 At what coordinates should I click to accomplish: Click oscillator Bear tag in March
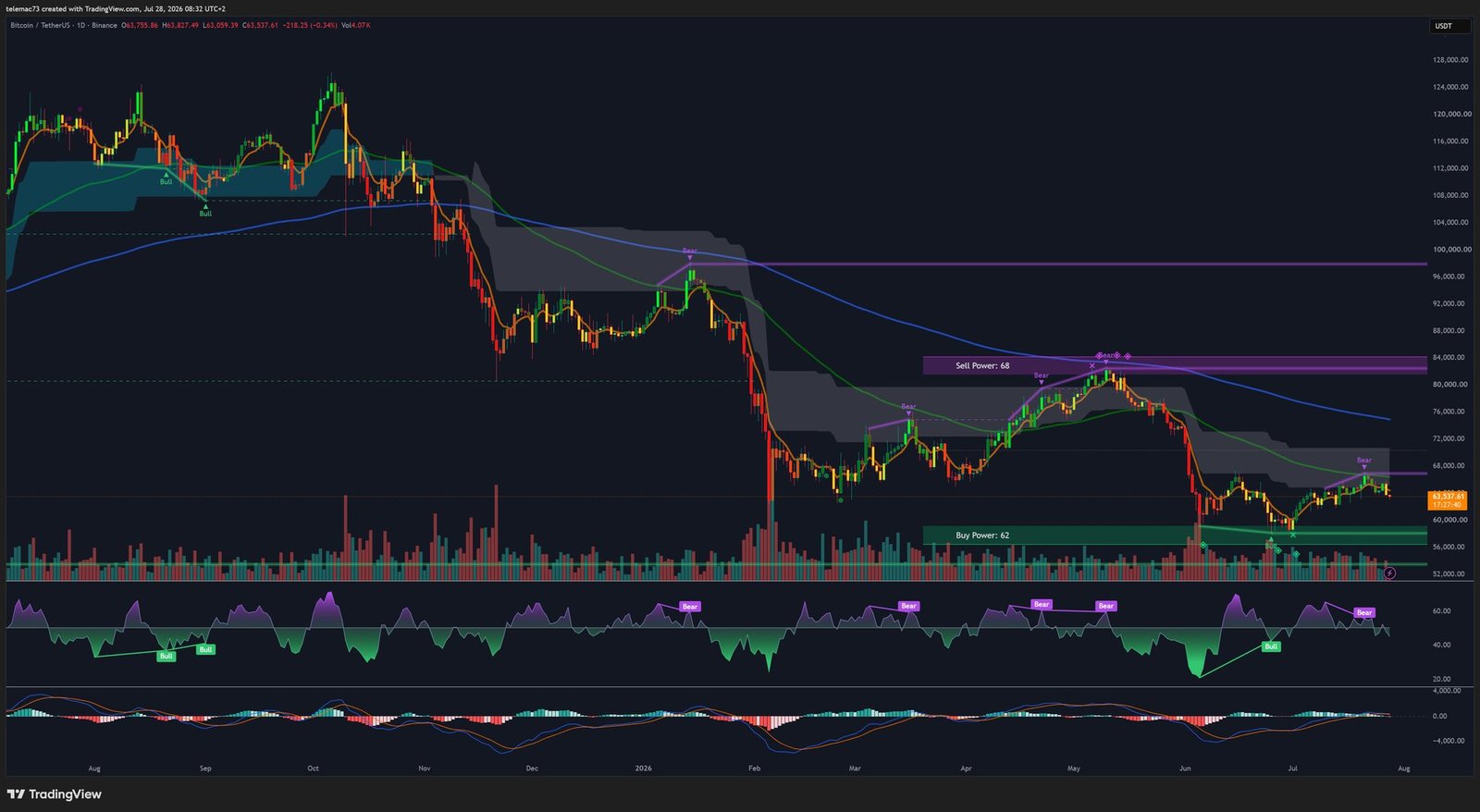click(908, 607)
